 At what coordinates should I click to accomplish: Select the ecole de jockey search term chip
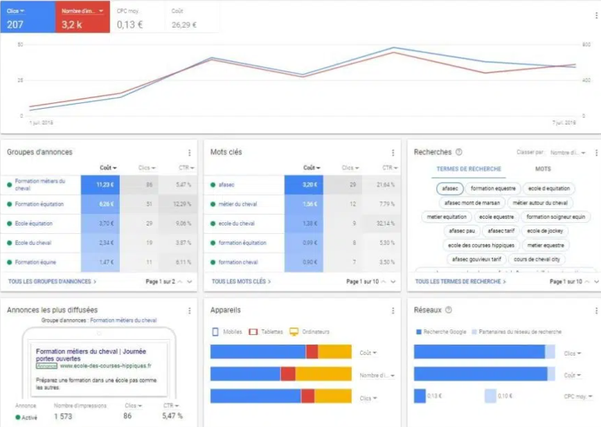(x=545, y=231)
